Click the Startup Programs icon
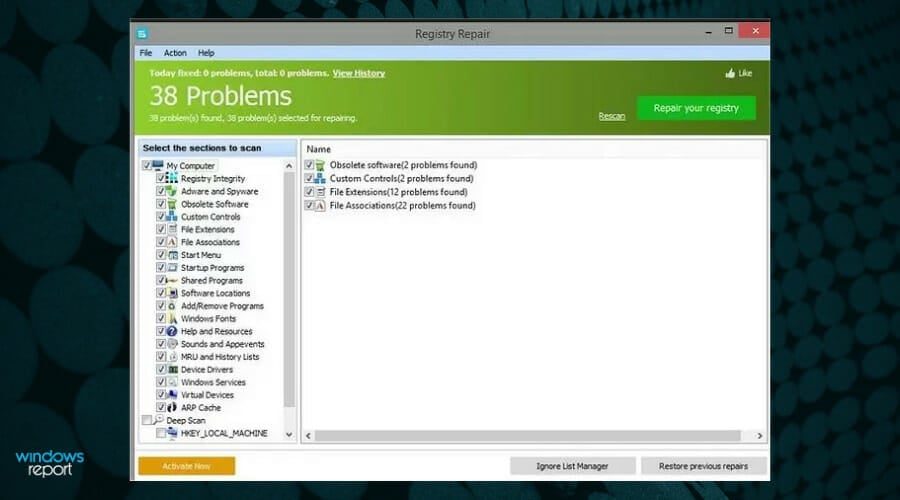 172,268
